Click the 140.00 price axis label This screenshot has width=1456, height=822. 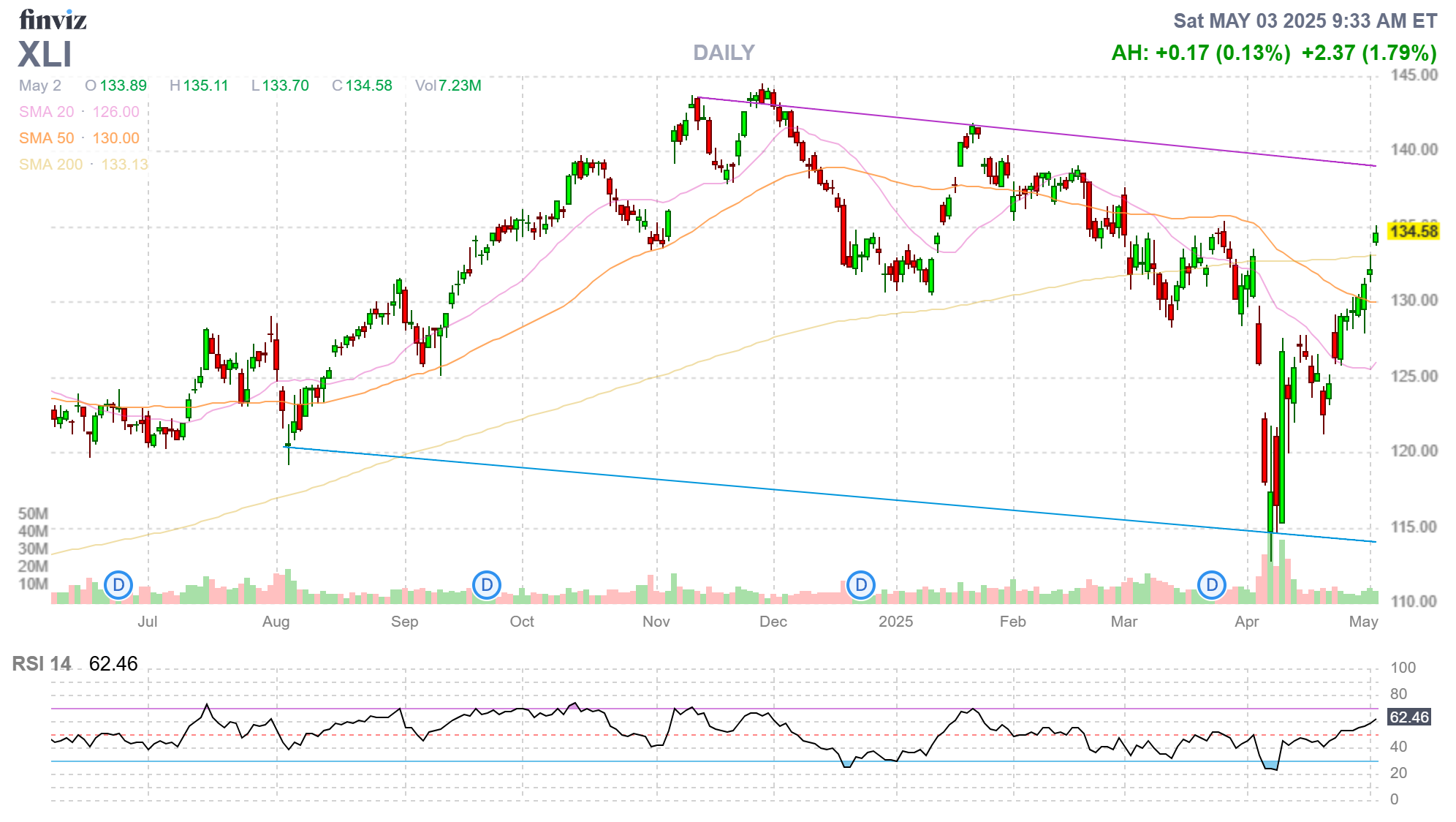pyautogui.click(x=1414, y=150)
